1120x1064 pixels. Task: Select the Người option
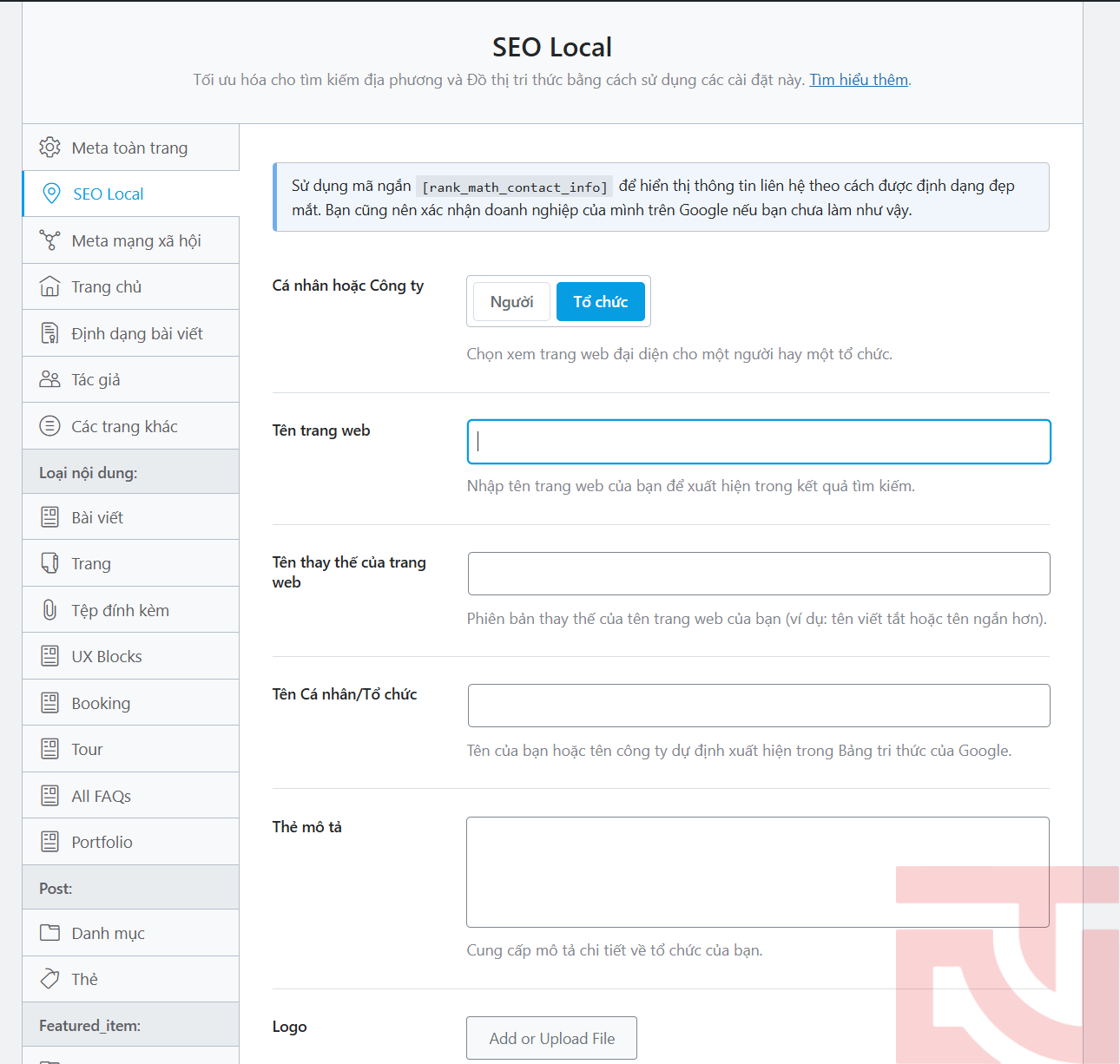[511, 302]
